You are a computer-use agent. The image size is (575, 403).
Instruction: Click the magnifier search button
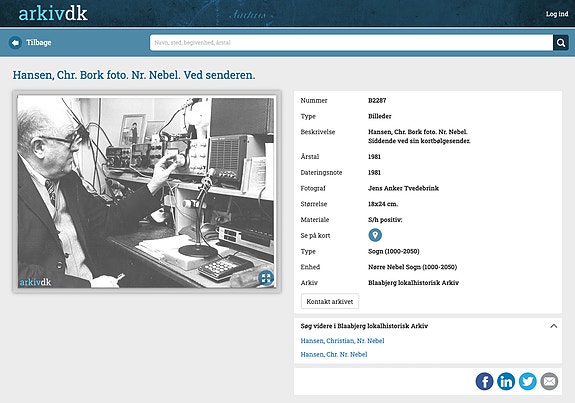561,43
